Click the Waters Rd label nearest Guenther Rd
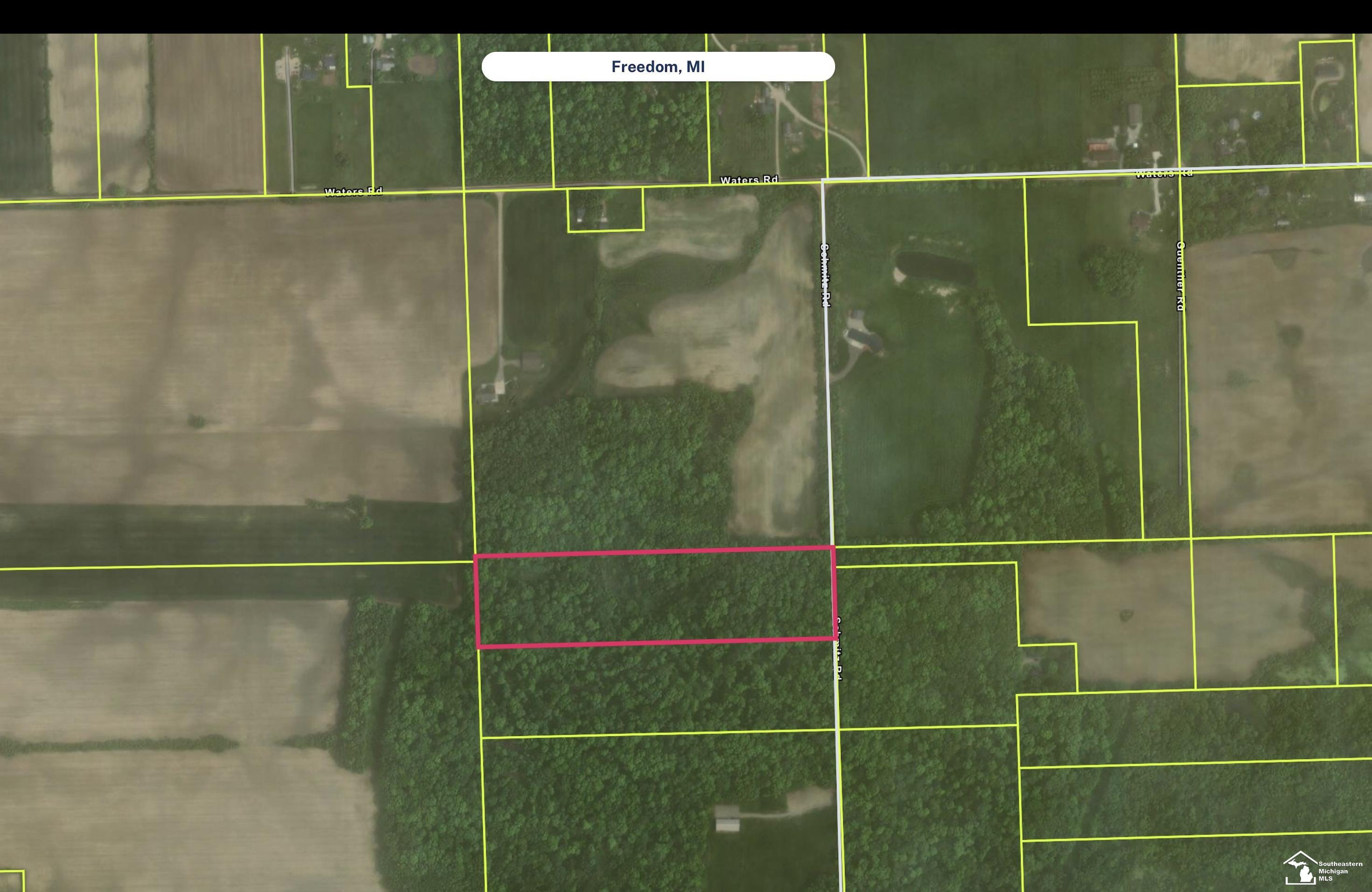Image resolution: width=1372 pixels, height=892 pixels. pyautogui.click(x=1164, y=174)
